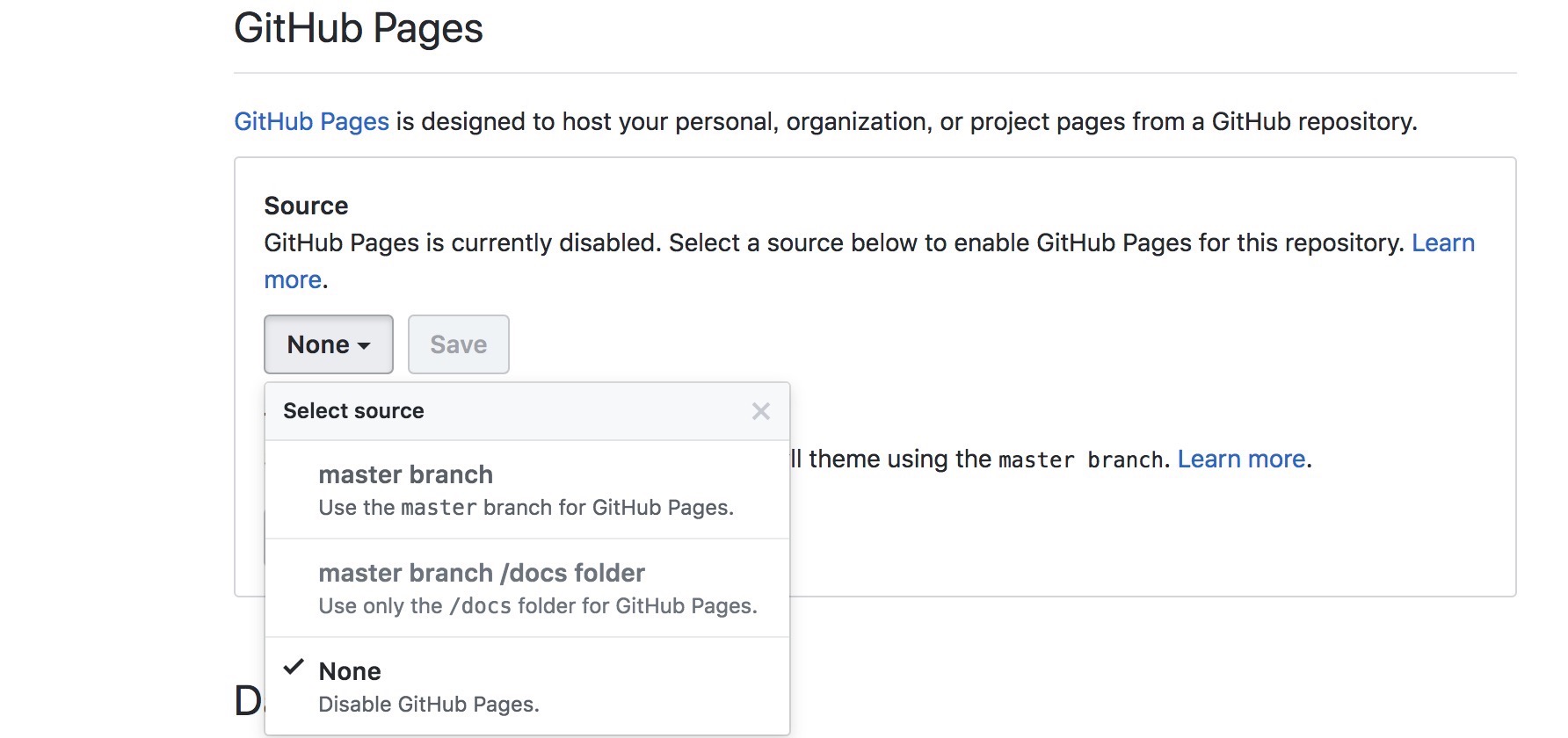Click the GitHub Pages page title
The height and width of the screenshot is (738, 1568).
click(359, 28)
